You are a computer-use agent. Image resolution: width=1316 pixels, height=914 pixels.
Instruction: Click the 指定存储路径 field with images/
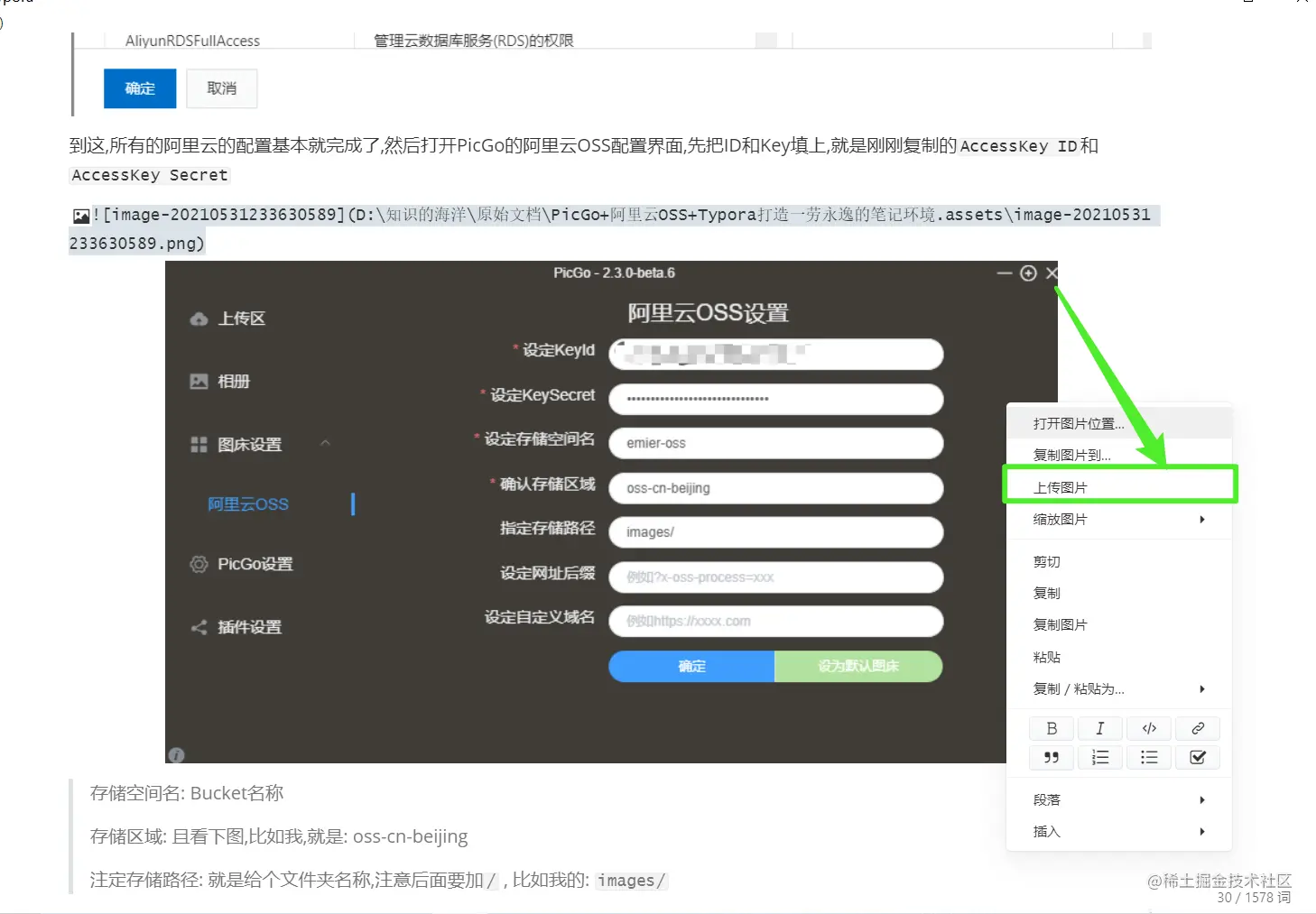[x=776, y=532]
